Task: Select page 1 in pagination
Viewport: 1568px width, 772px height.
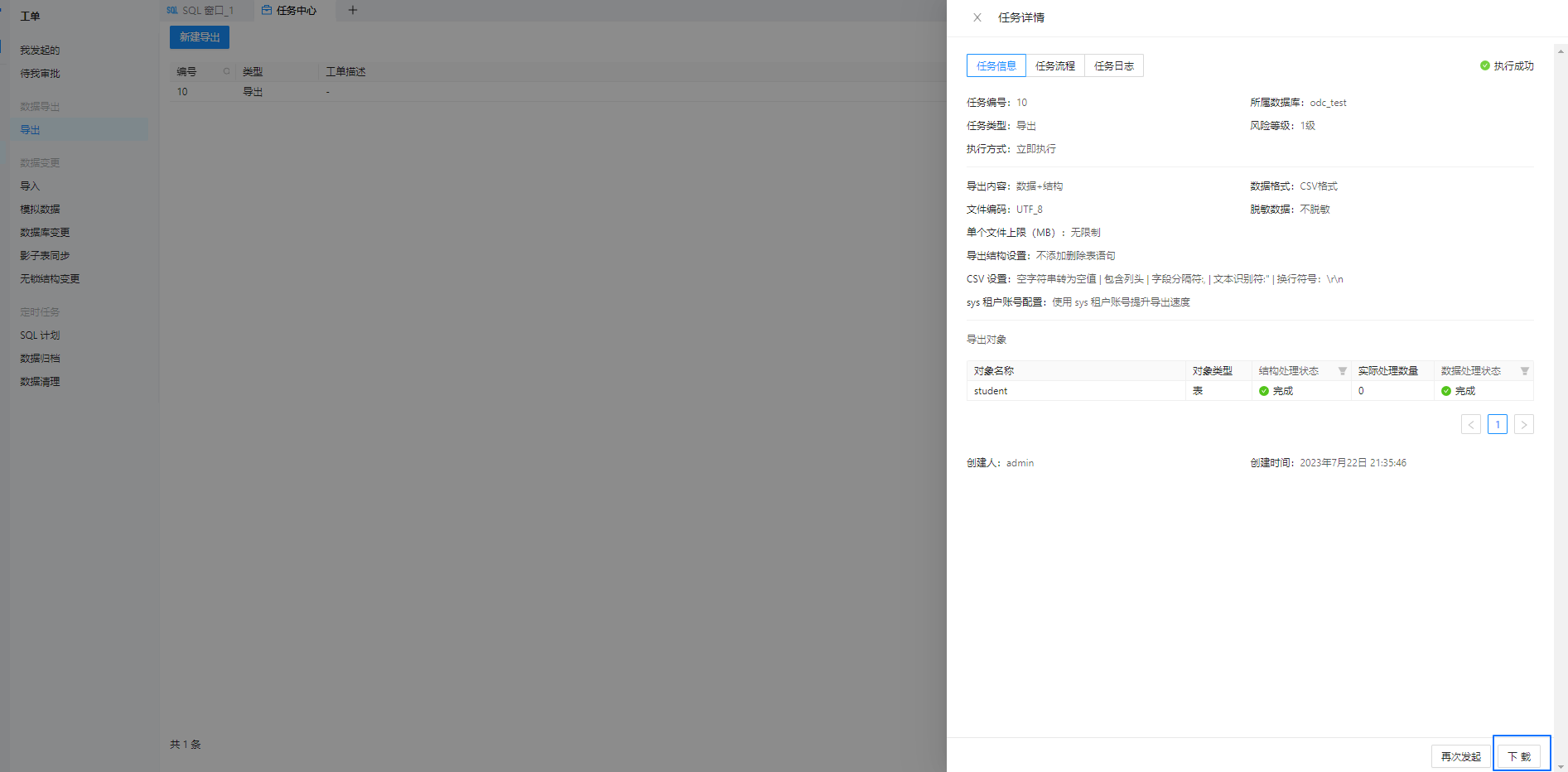Action: 1498,424
